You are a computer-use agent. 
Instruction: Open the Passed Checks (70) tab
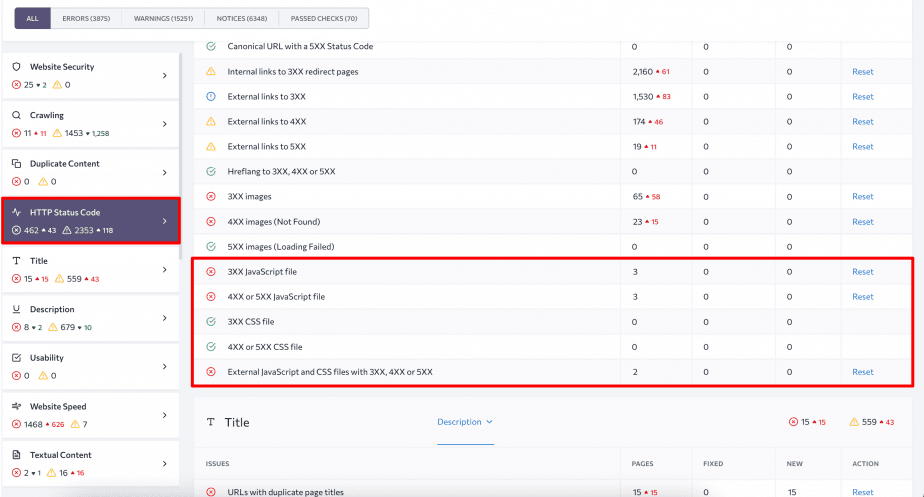(323, 18)
